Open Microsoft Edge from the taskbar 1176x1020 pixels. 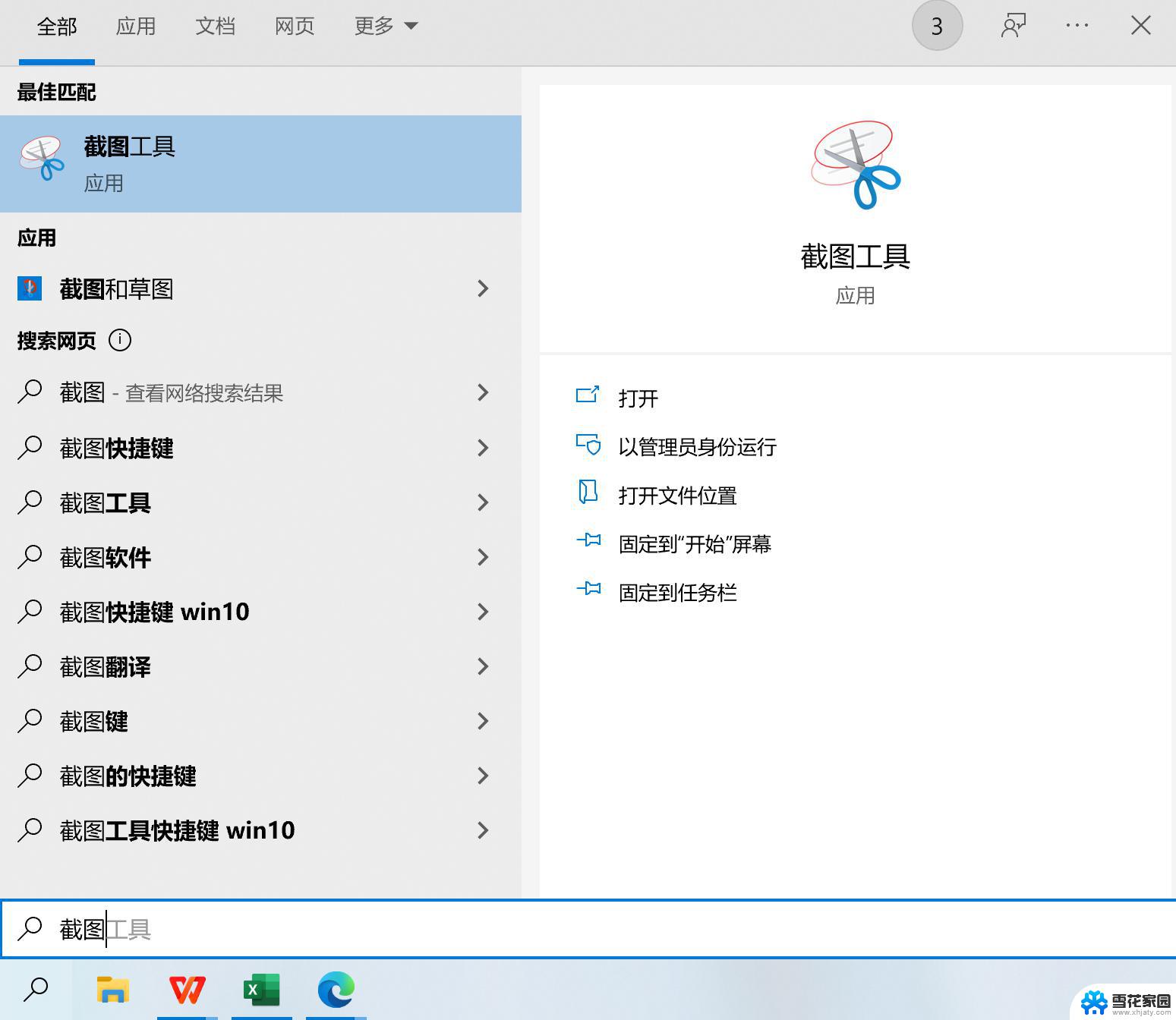[336, 990]
